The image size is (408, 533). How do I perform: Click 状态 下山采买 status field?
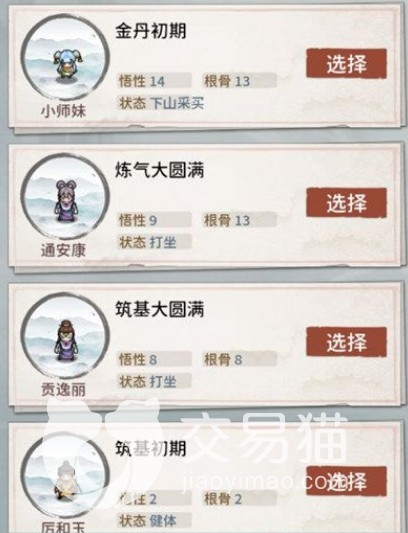(x=162, y=103)
